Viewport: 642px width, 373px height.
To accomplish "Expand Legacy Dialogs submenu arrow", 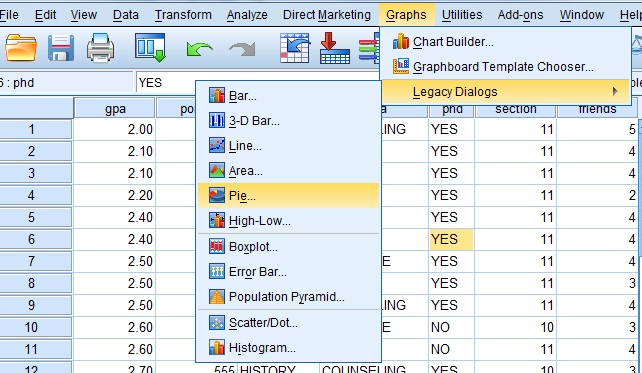I will 615,91.
